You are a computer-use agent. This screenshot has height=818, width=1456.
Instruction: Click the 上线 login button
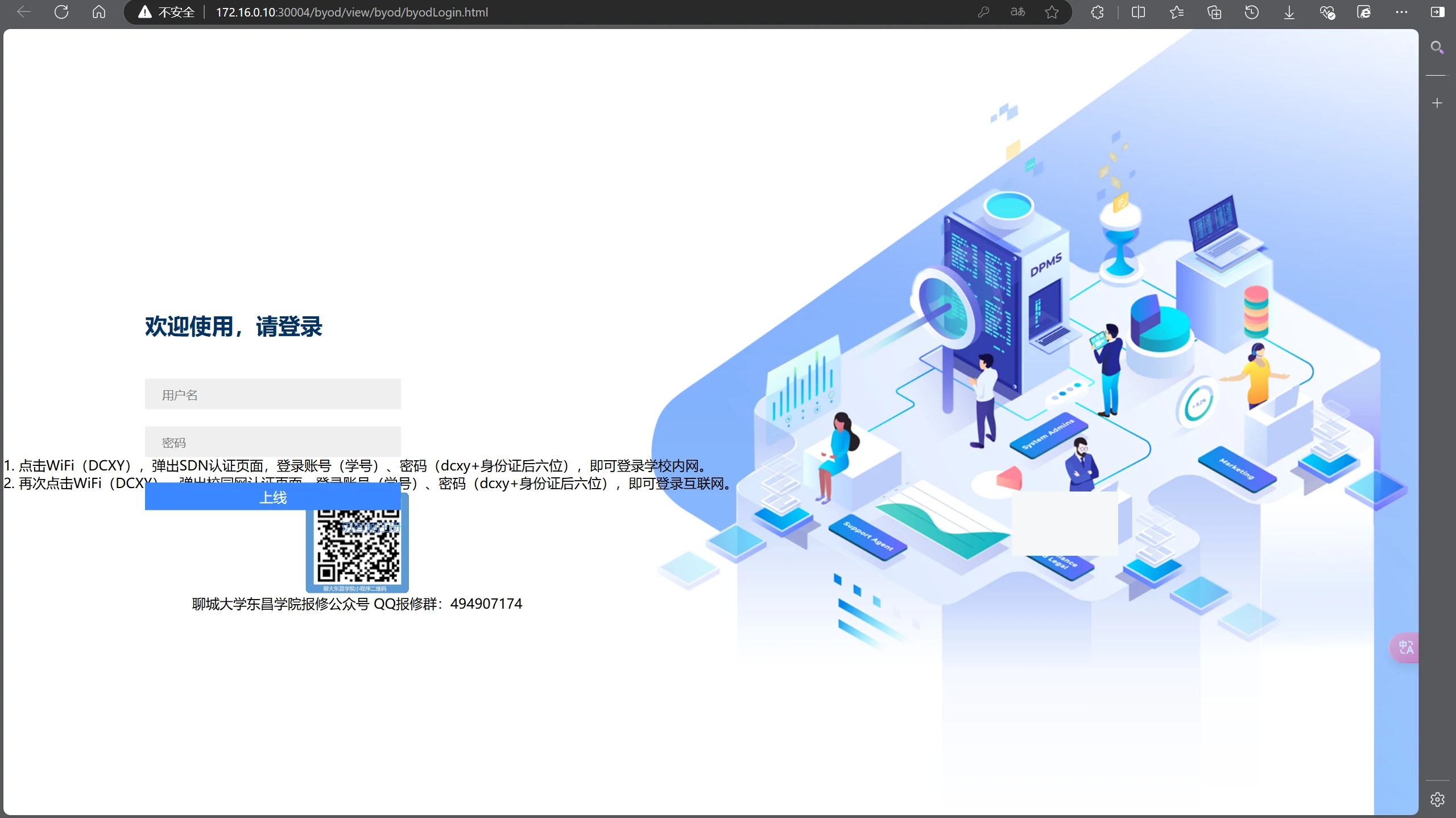[x=272, y=496]
